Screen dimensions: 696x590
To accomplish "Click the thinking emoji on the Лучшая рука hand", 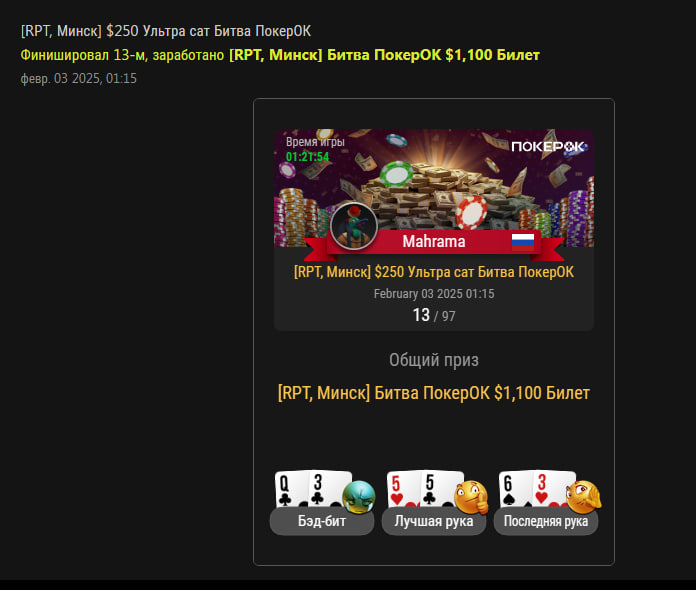I will tap(471, 497).
